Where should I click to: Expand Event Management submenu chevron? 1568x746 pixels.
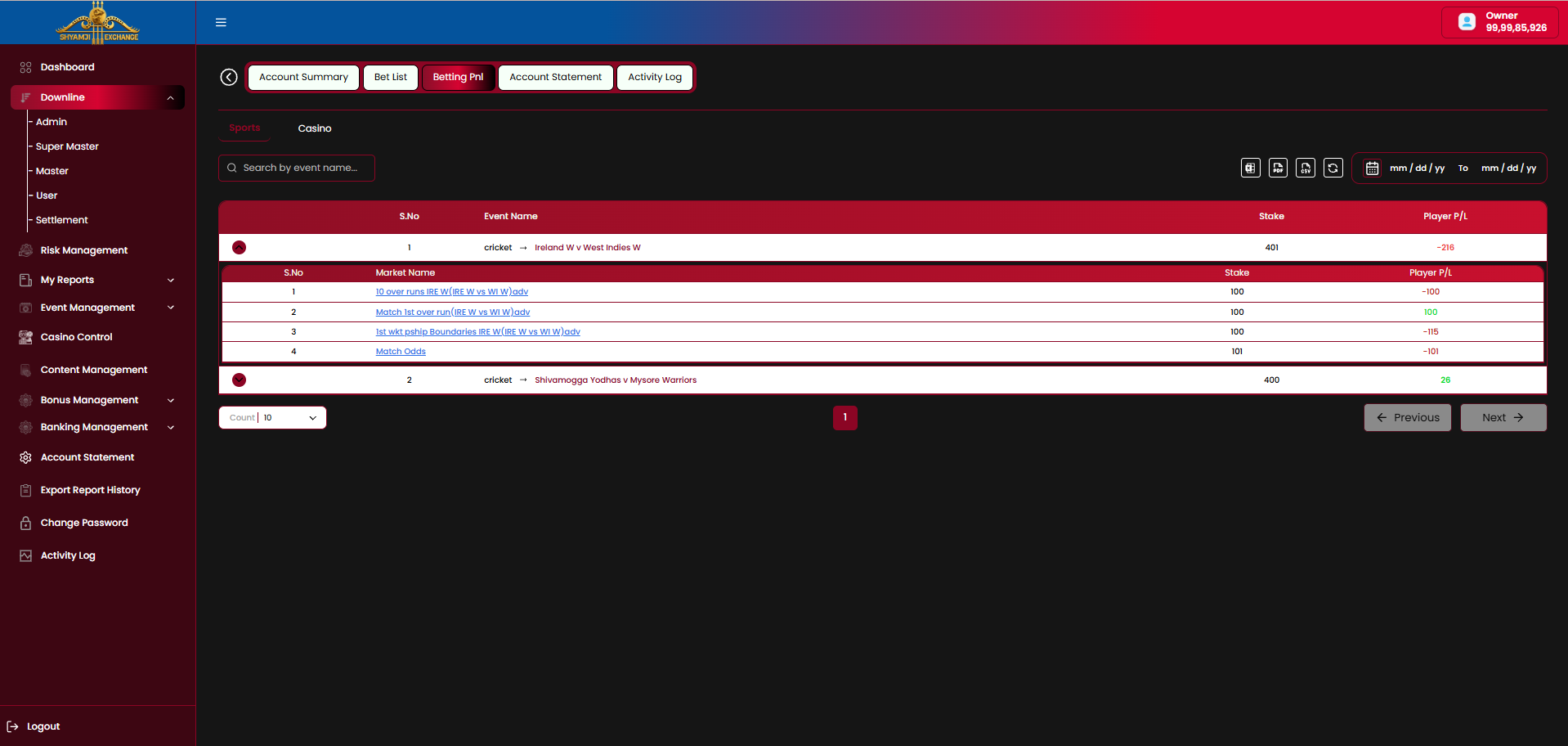click(x=171, y=308)
